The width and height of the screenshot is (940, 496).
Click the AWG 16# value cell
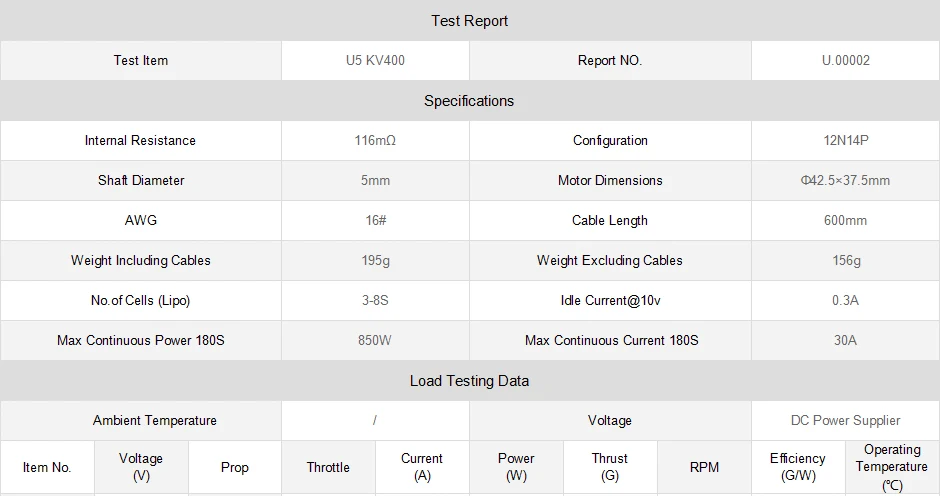(x=375, y=220)
